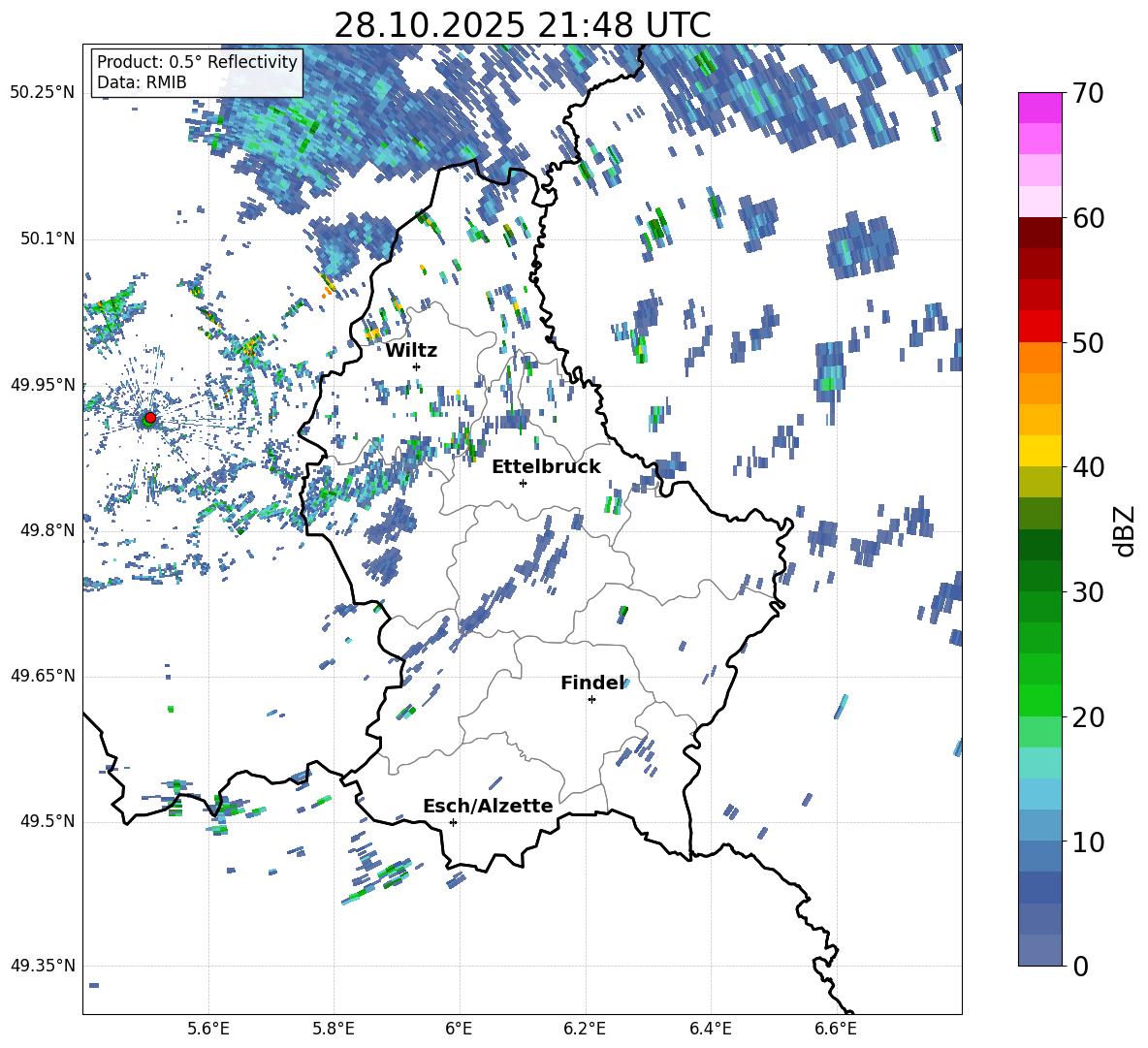
Task: Click the 49.65°N latitude label
Action: (x=43, y=676)
